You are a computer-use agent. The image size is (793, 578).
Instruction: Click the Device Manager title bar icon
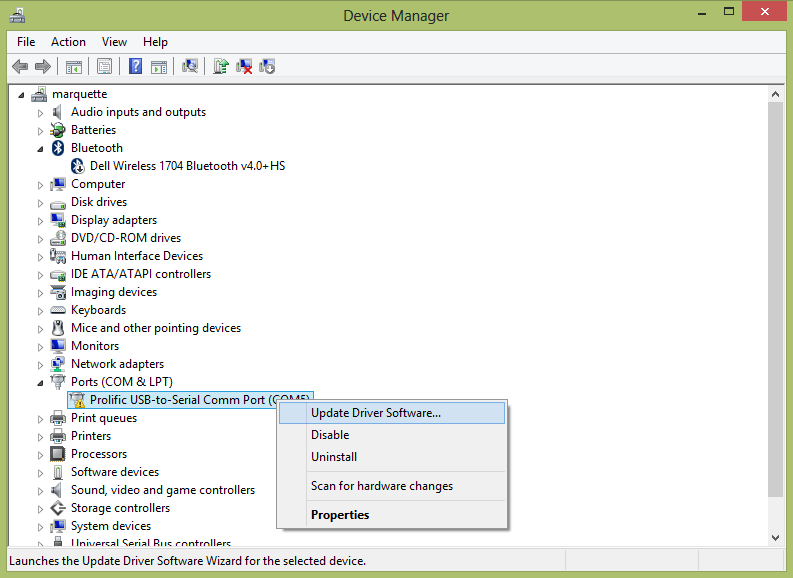(17, 16)
